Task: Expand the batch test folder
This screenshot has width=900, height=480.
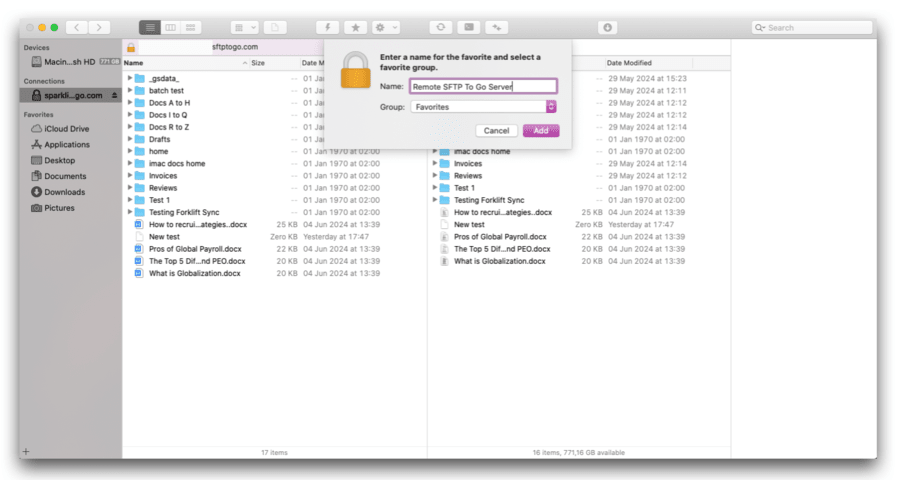Action: (130, 90)
